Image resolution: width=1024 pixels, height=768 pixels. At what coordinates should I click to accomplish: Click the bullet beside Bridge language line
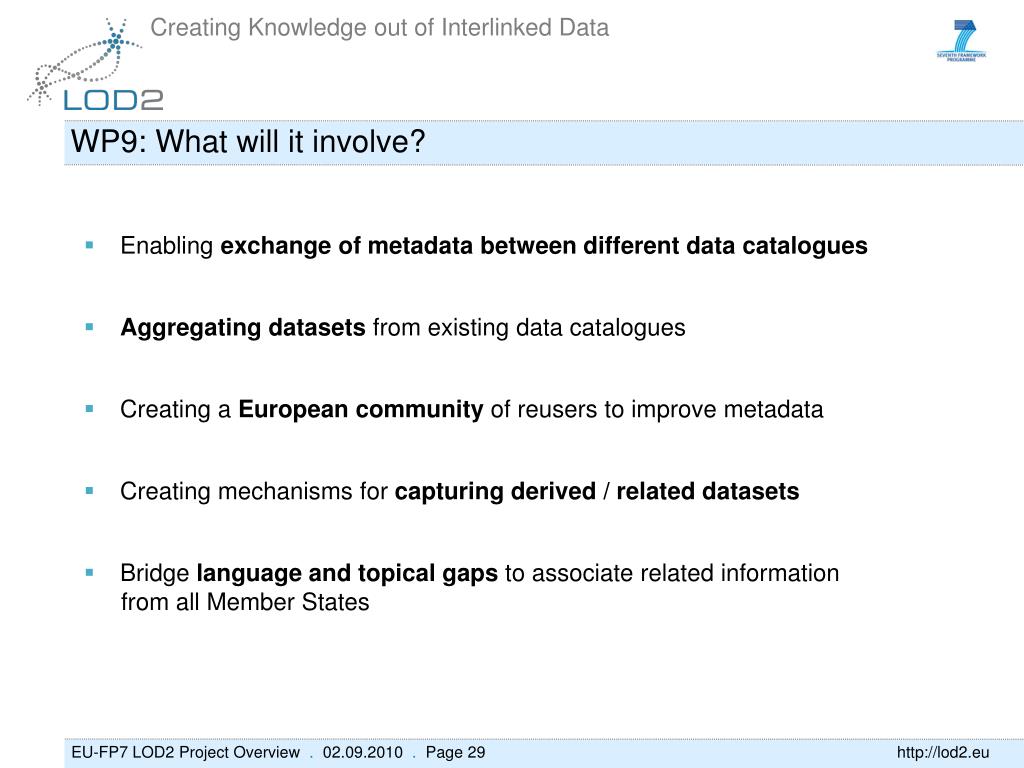tap(89, 573)
